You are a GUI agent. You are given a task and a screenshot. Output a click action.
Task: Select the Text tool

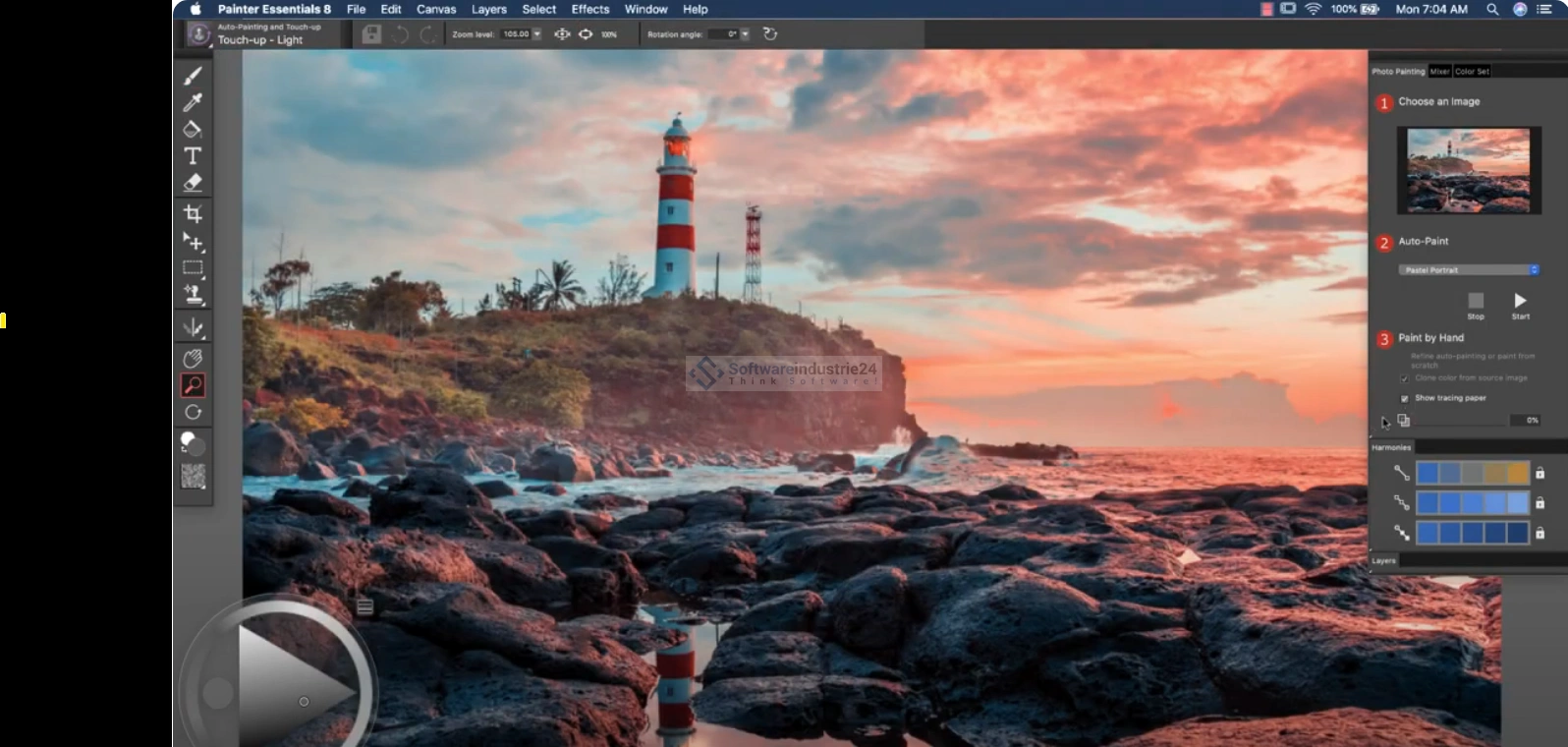193,155
